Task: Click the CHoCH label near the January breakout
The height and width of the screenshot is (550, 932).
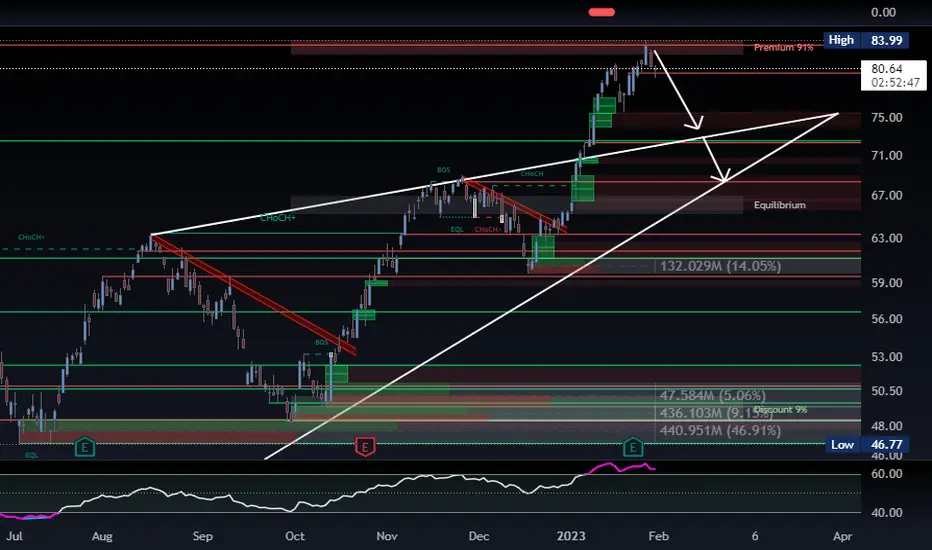Action: (x=531, y=174)
